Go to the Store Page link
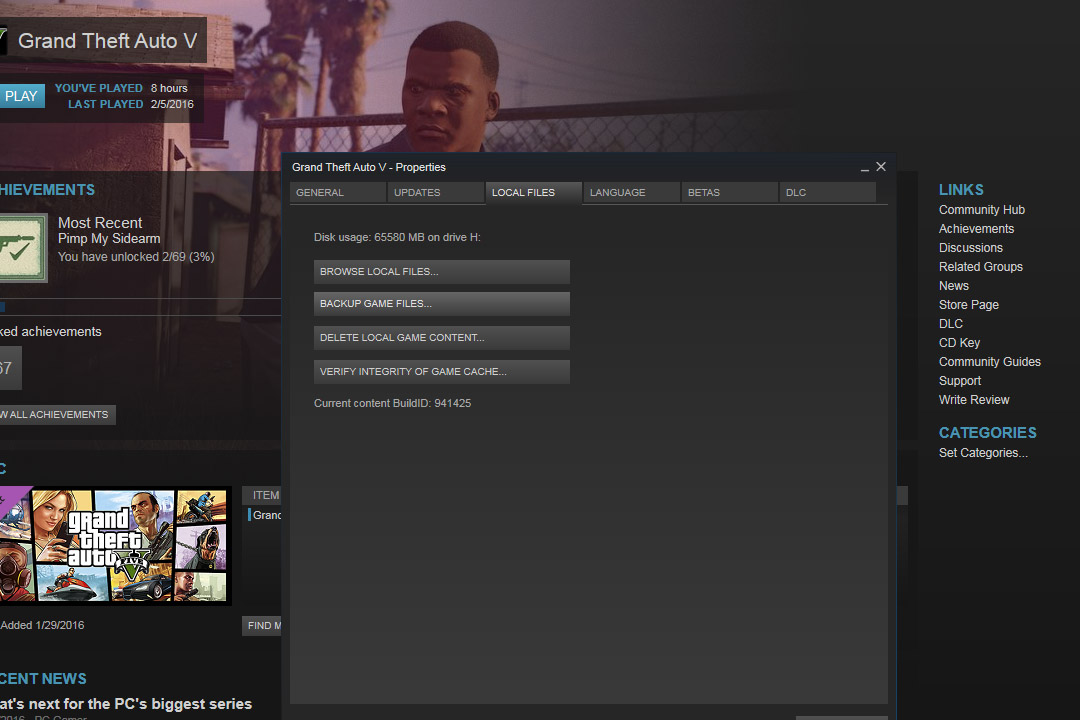 pos(968,305)
